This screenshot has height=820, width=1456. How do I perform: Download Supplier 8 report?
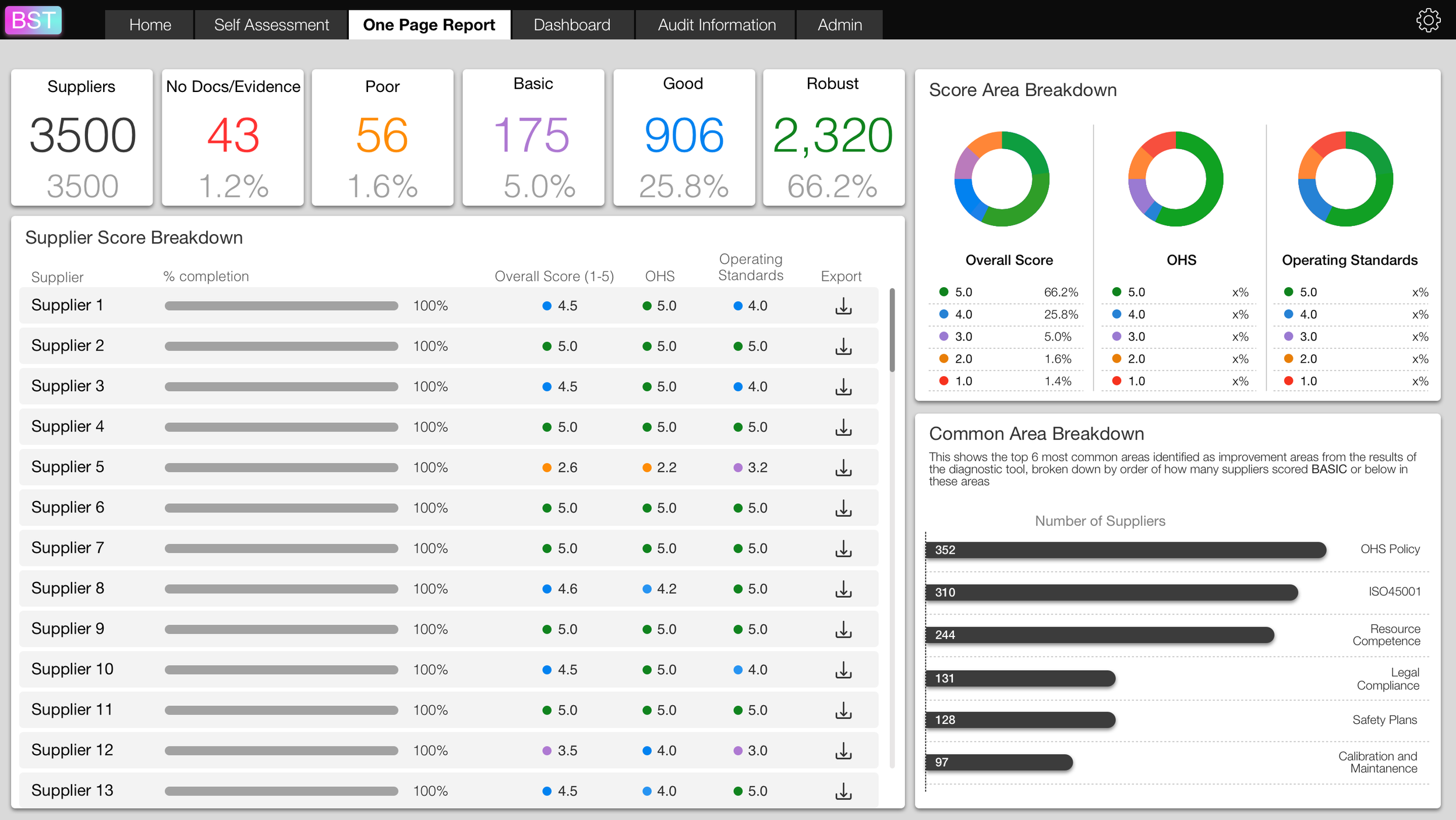pyautogui.click(x=843, y=589)
